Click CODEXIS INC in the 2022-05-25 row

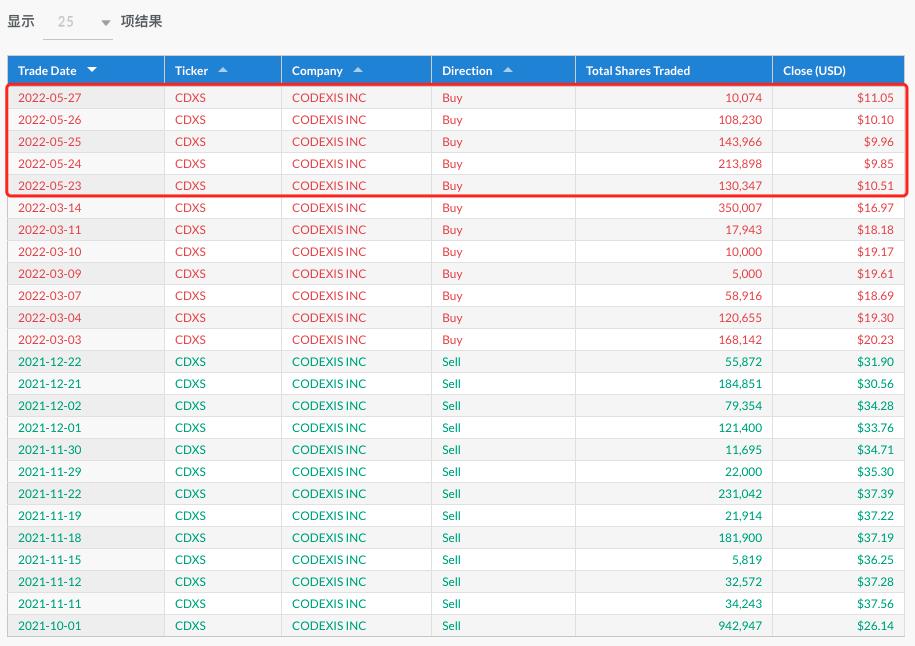[x=329, y=142]
